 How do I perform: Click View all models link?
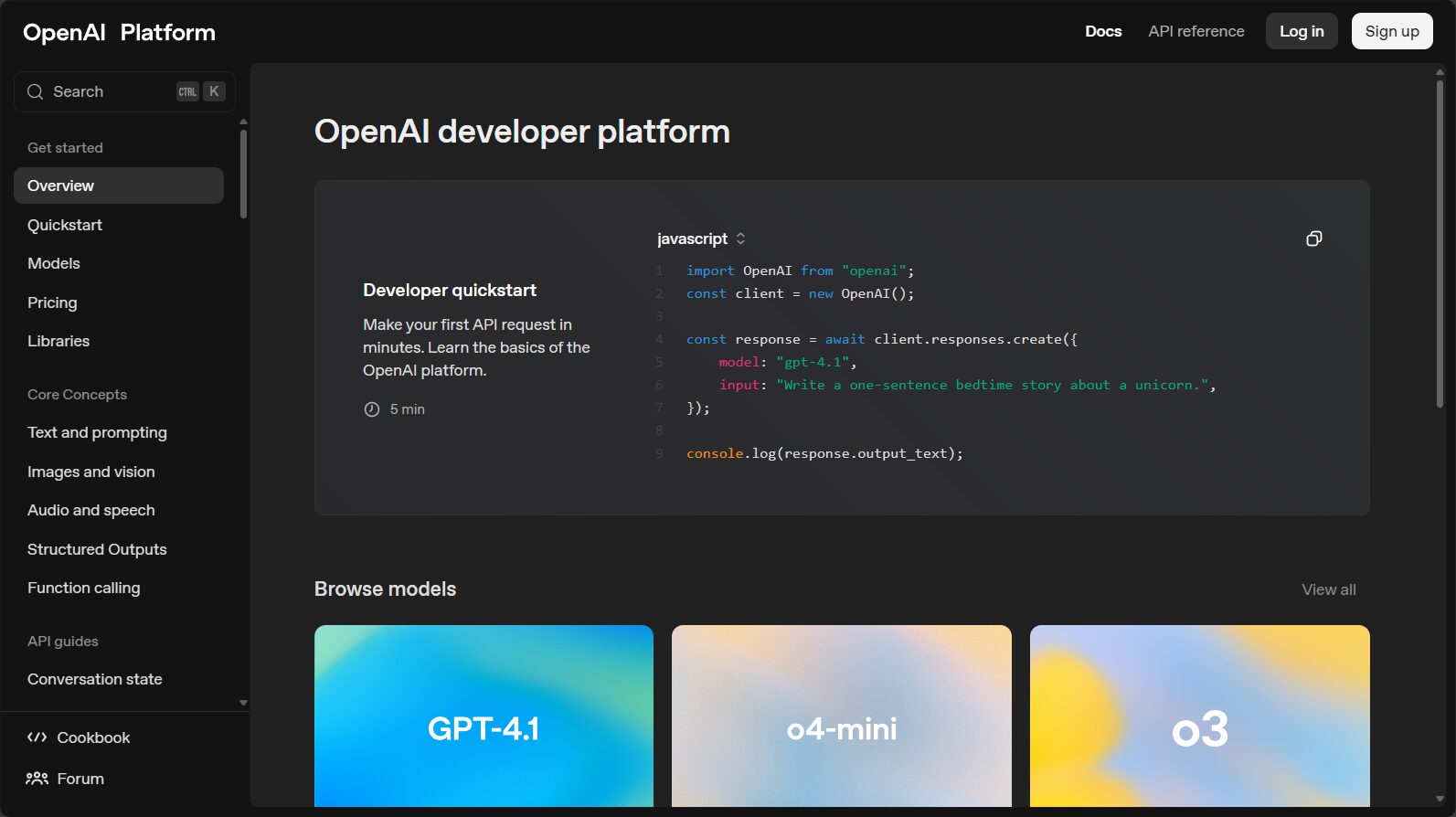[1329, 589]
